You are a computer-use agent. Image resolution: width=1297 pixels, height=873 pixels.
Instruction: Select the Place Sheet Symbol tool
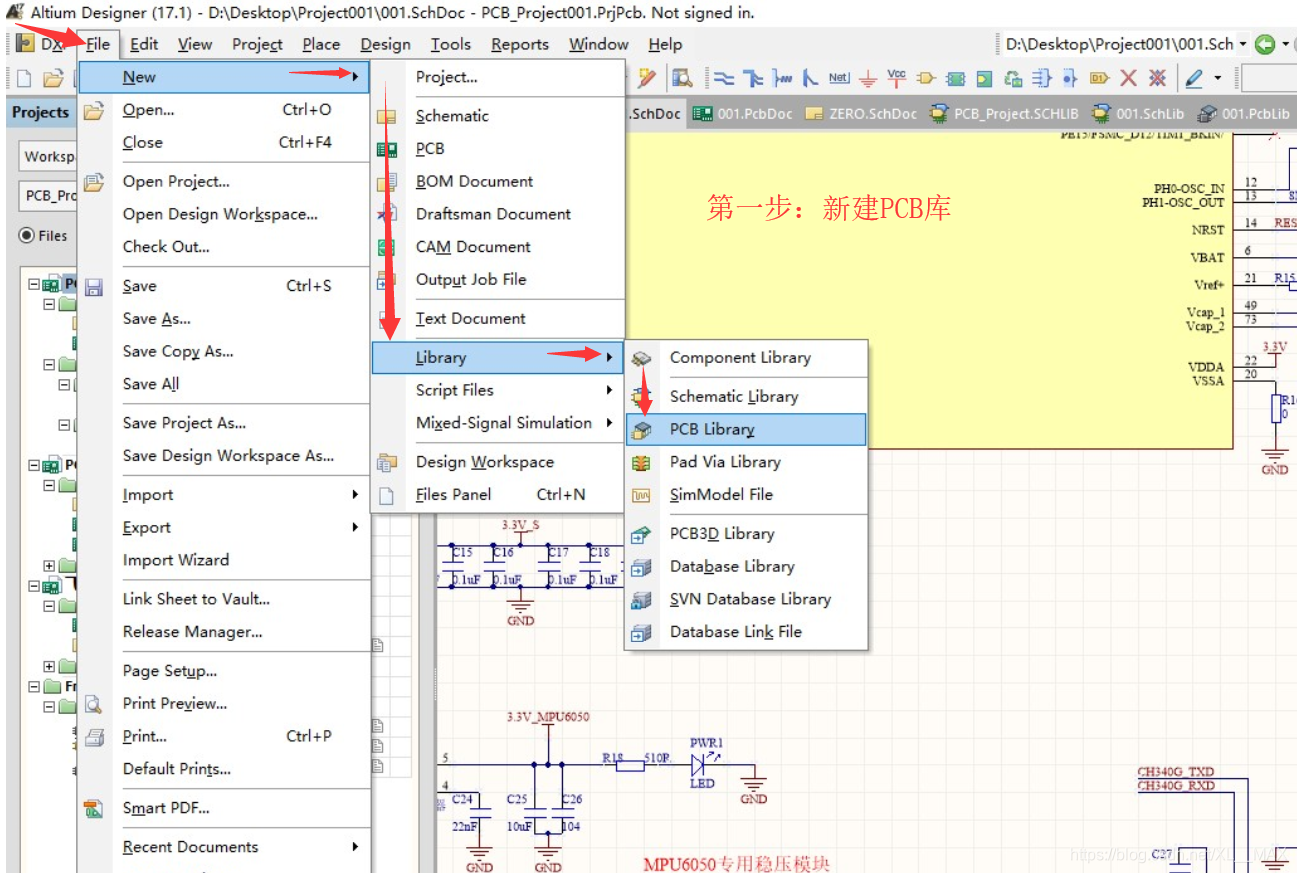955,78
